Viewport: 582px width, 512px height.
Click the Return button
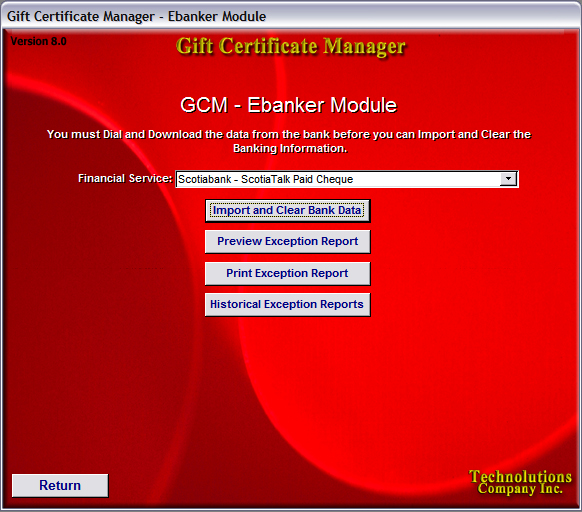pos(60,485)
